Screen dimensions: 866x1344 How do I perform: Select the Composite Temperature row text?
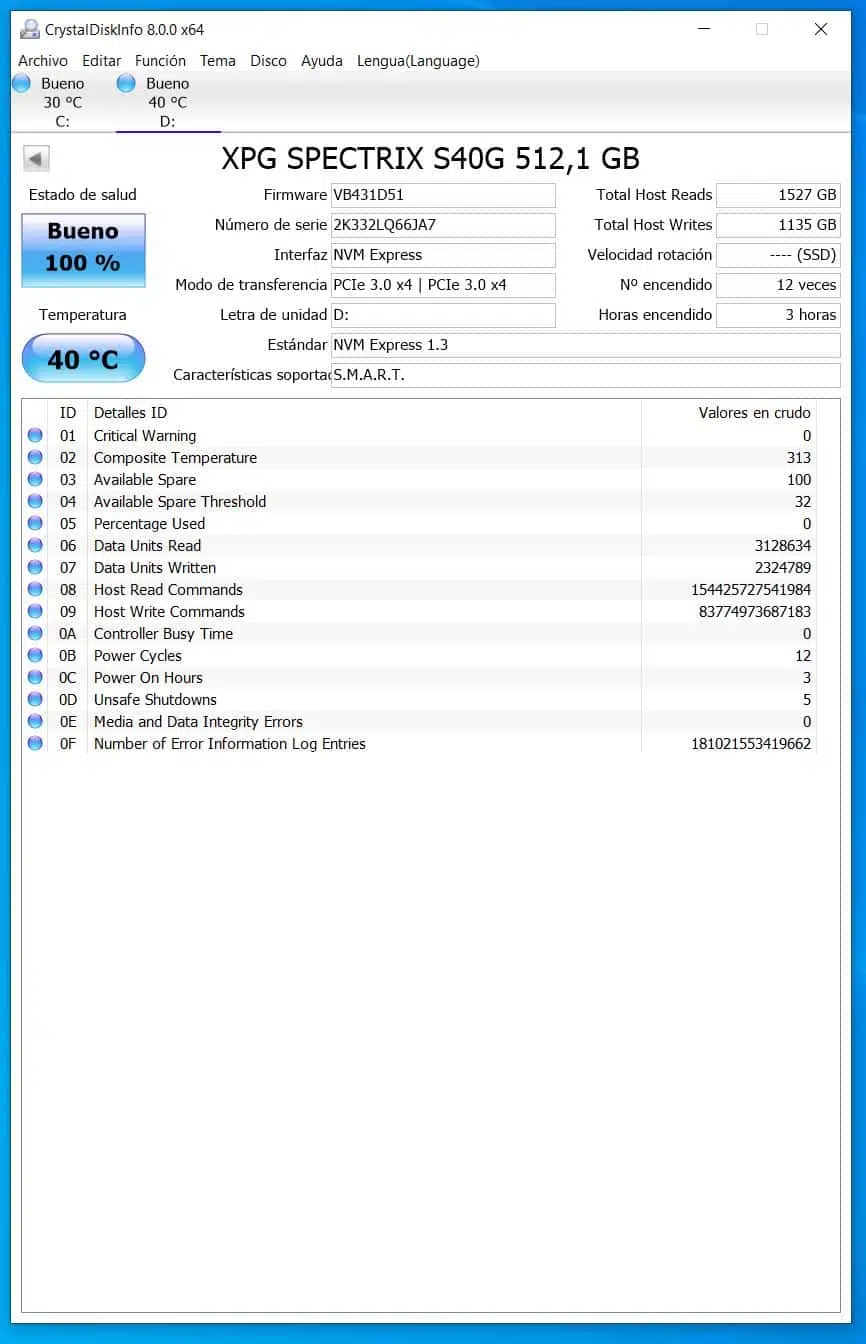pos(175,457)
